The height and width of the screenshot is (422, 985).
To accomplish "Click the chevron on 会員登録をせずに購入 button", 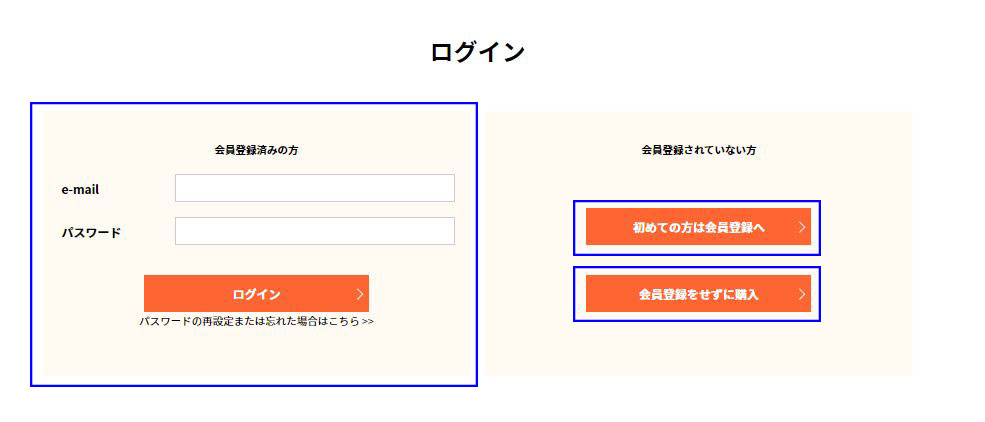I will pyautogui.click(x=802, y=294).
